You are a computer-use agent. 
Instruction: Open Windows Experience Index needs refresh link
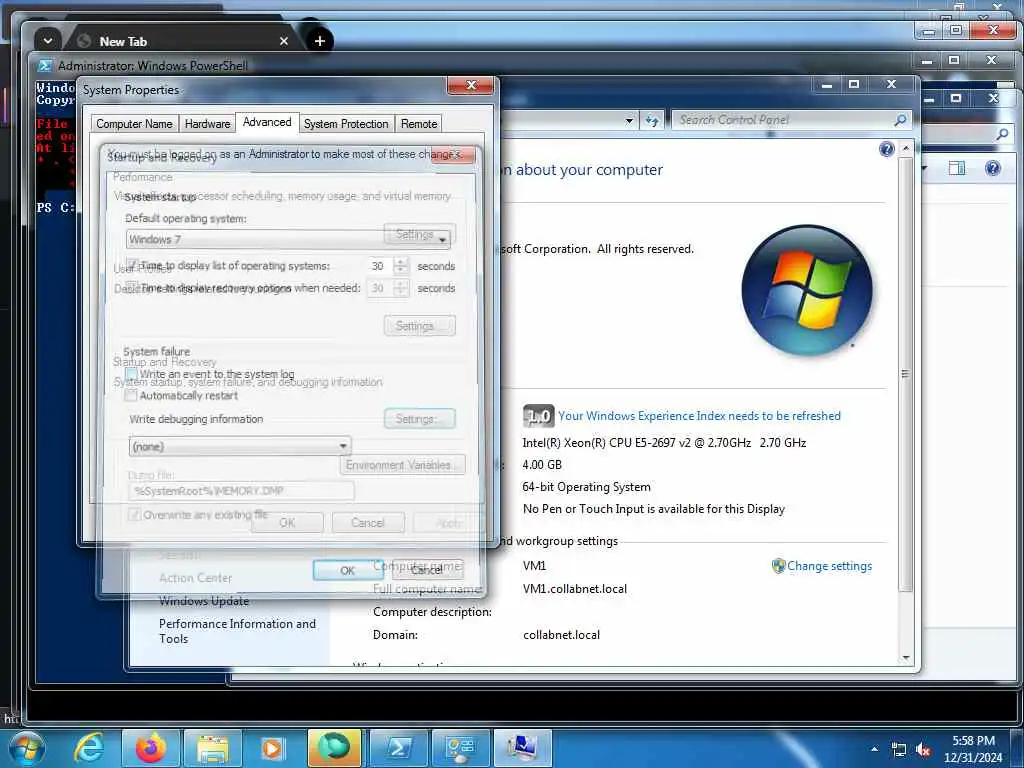(x=699, y=416)
